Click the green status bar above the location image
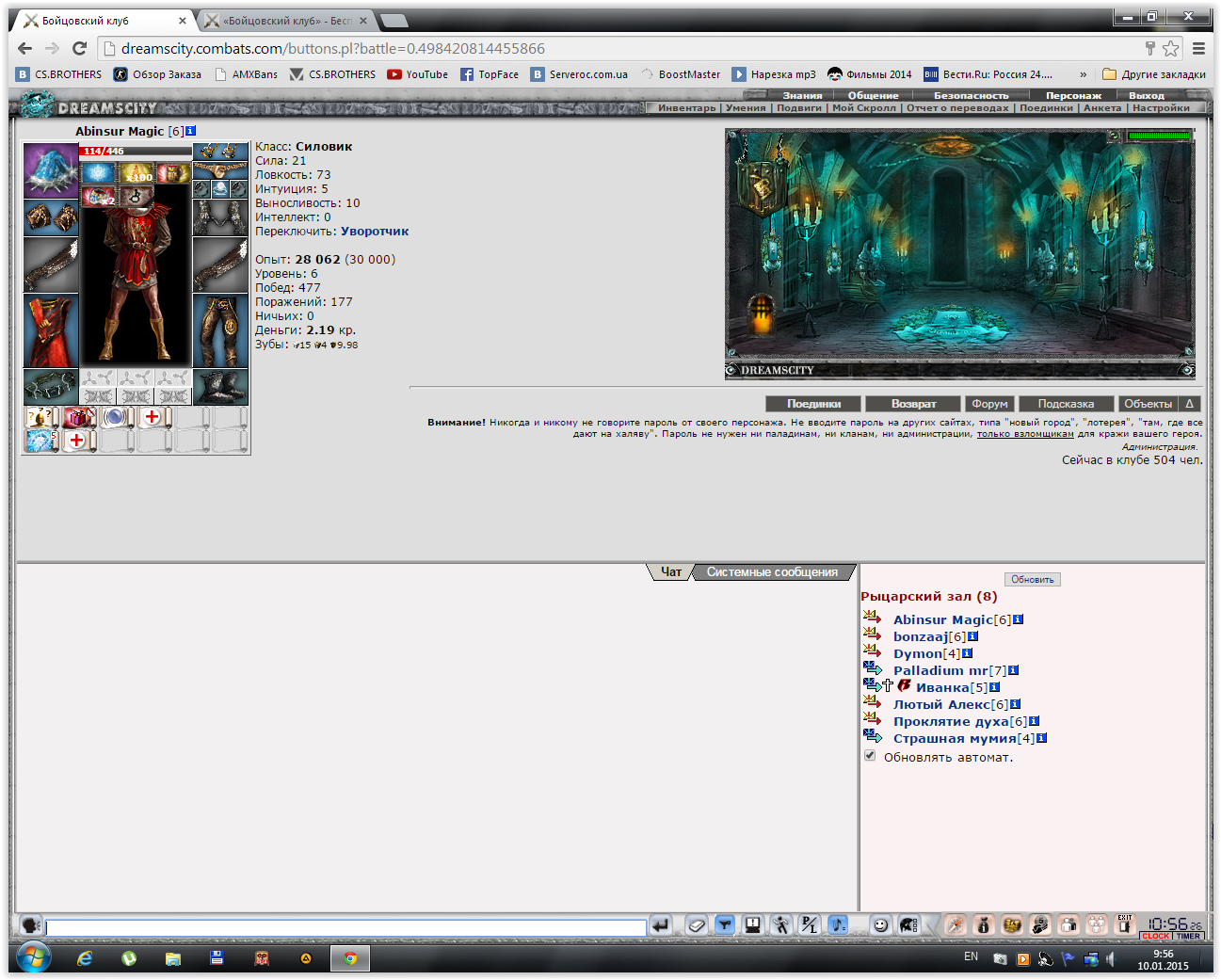This screenshot has width=1221, height=980. (x=1159, y=136)
